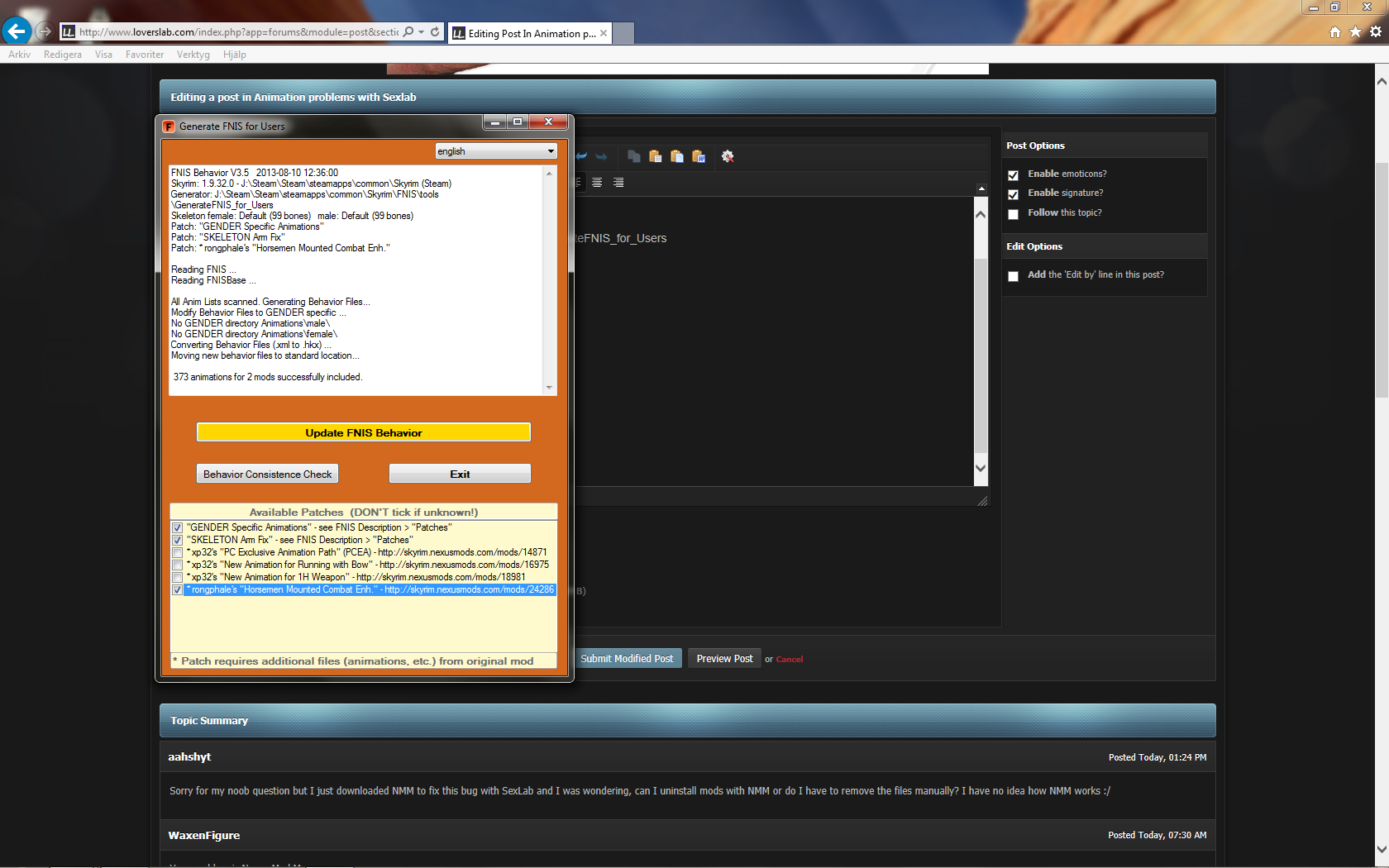The height and width of the screenshot is (868, 1389).
Task: Disable the Enable emoticons option
Action: 1013,175
